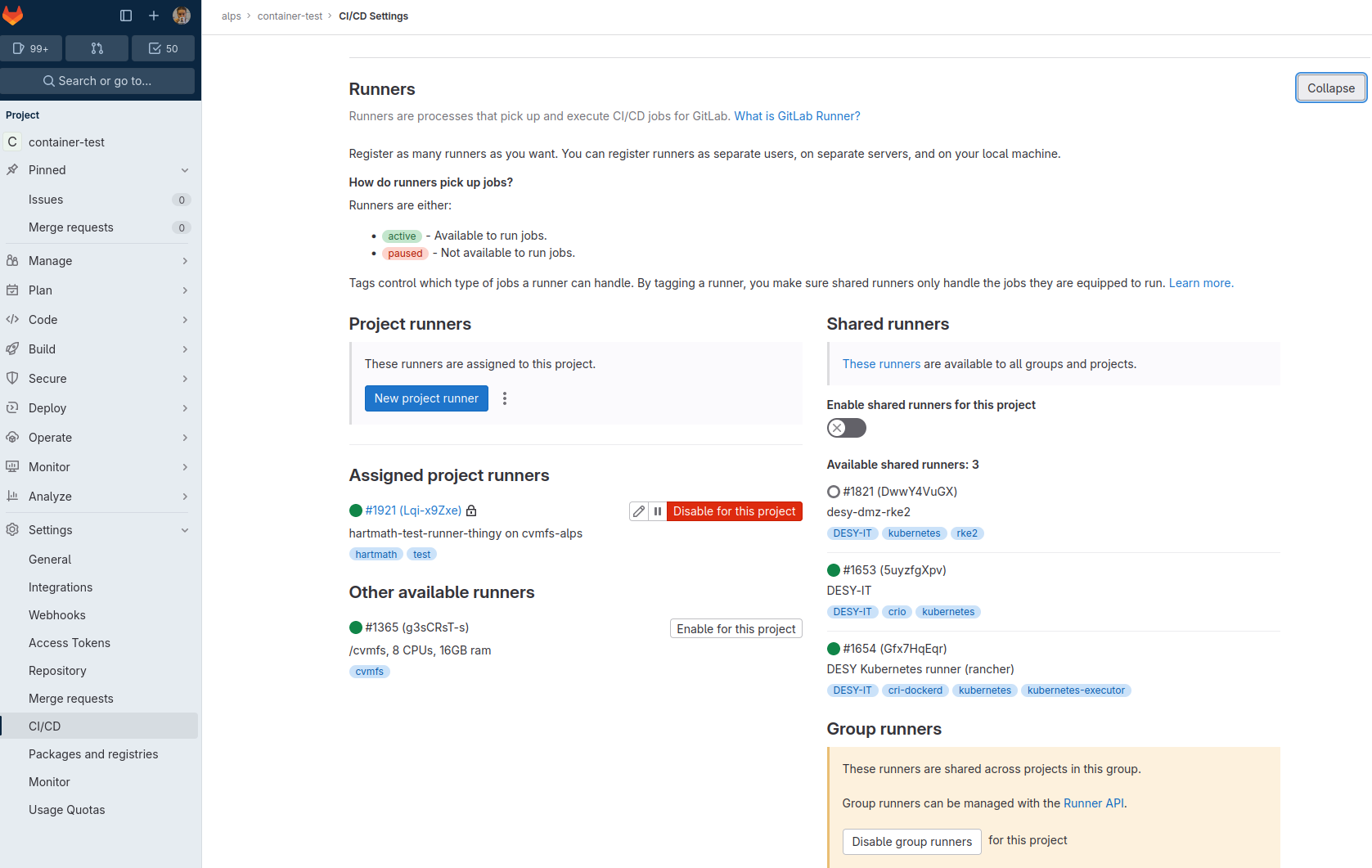Screen dimensions: 1372x868
Task: Disable runner #1921 for this project
Action: tap(734, 511)
